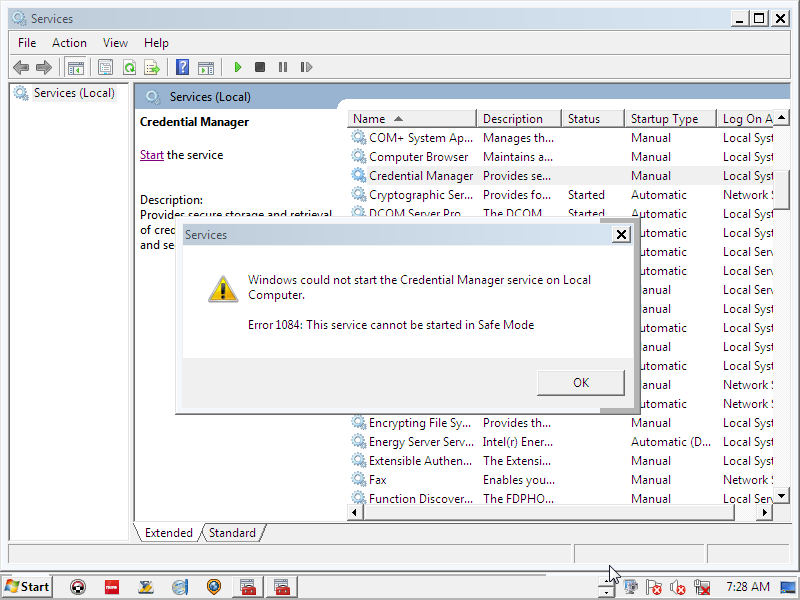Select the Extensible Authentication Protocol service
This screenshot has width=800, height=600.
click(561, 461)
